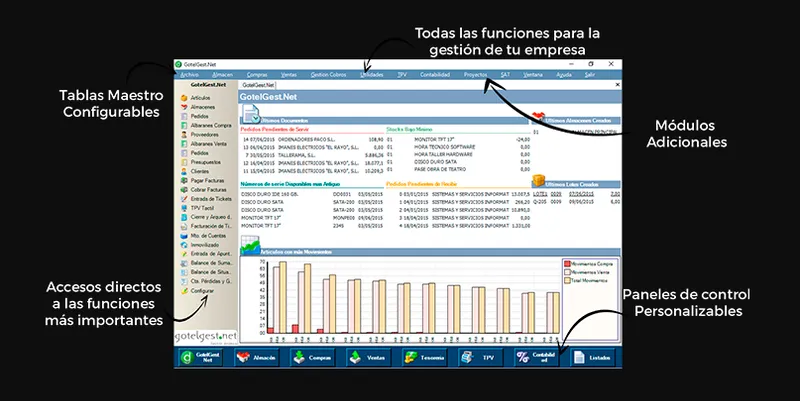Click the Últimos Documentos document icon
The image size is (800, 401).
[x=251, y=114]
